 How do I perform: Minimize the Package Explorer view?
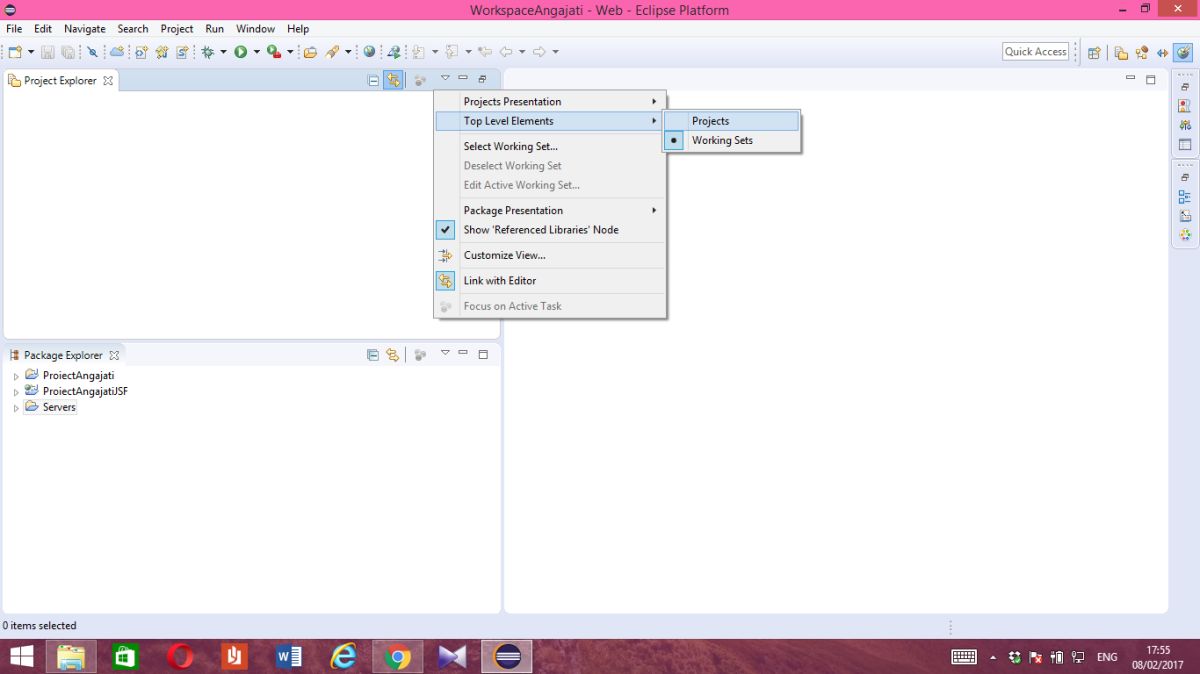point(463,353)
